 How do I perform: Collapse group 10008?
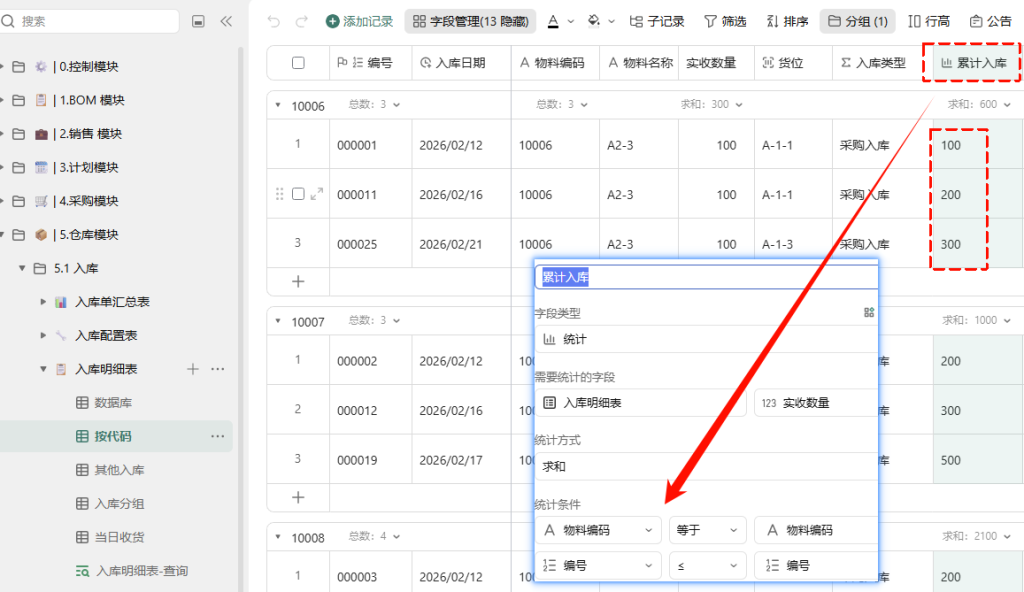click(x=278, y=537)
